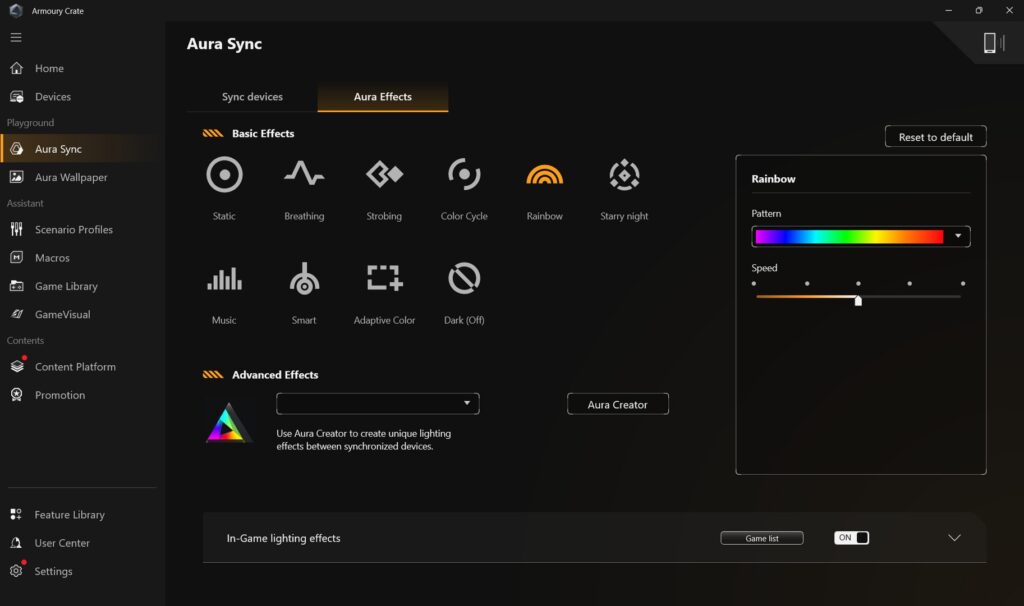Screen dimensions: 1024x606
Task: Switch to the Aura Effects tab
Action: tap(383, 97)
